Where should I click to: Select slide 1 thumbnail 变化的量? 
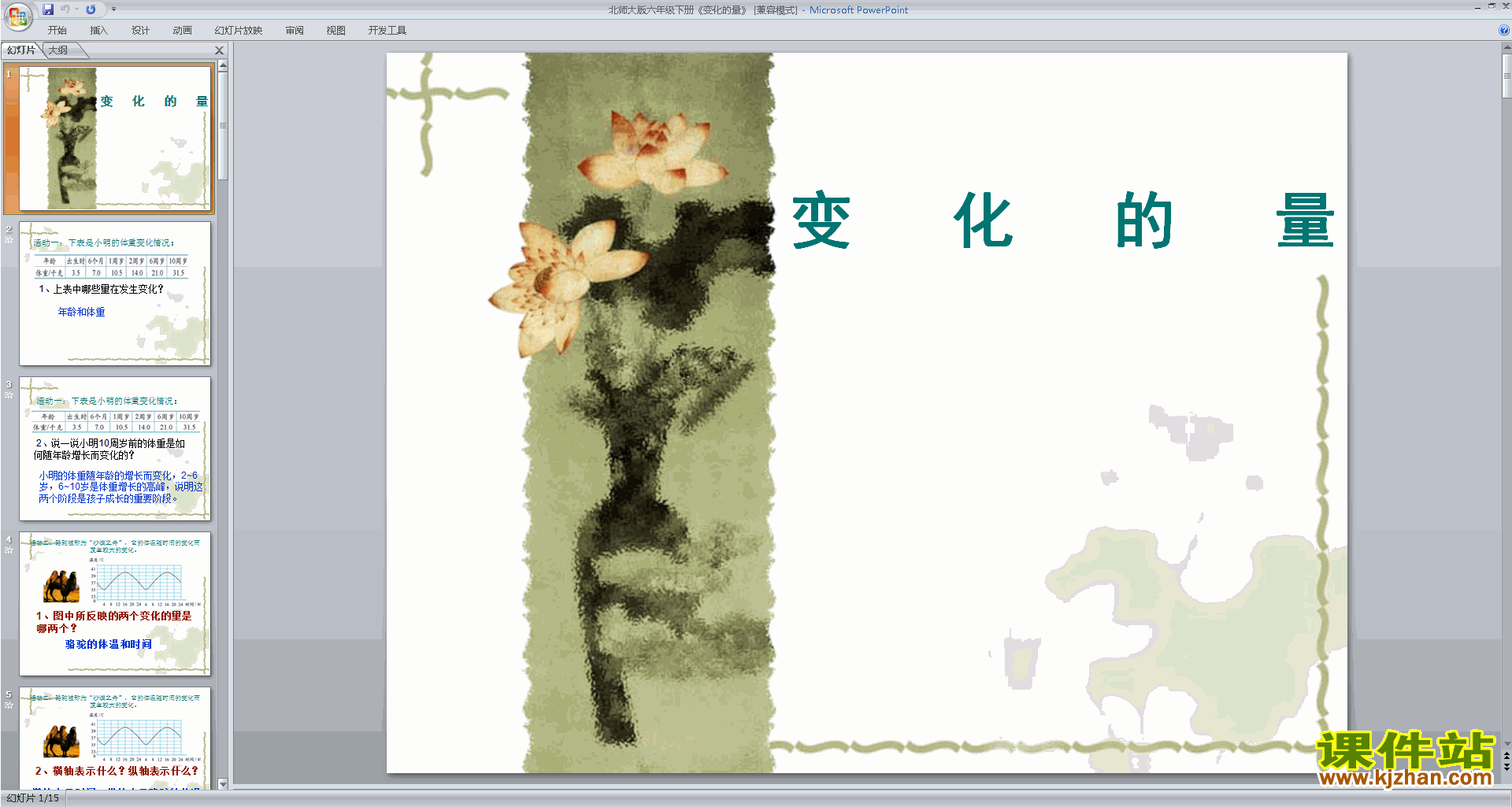[115, 139]
